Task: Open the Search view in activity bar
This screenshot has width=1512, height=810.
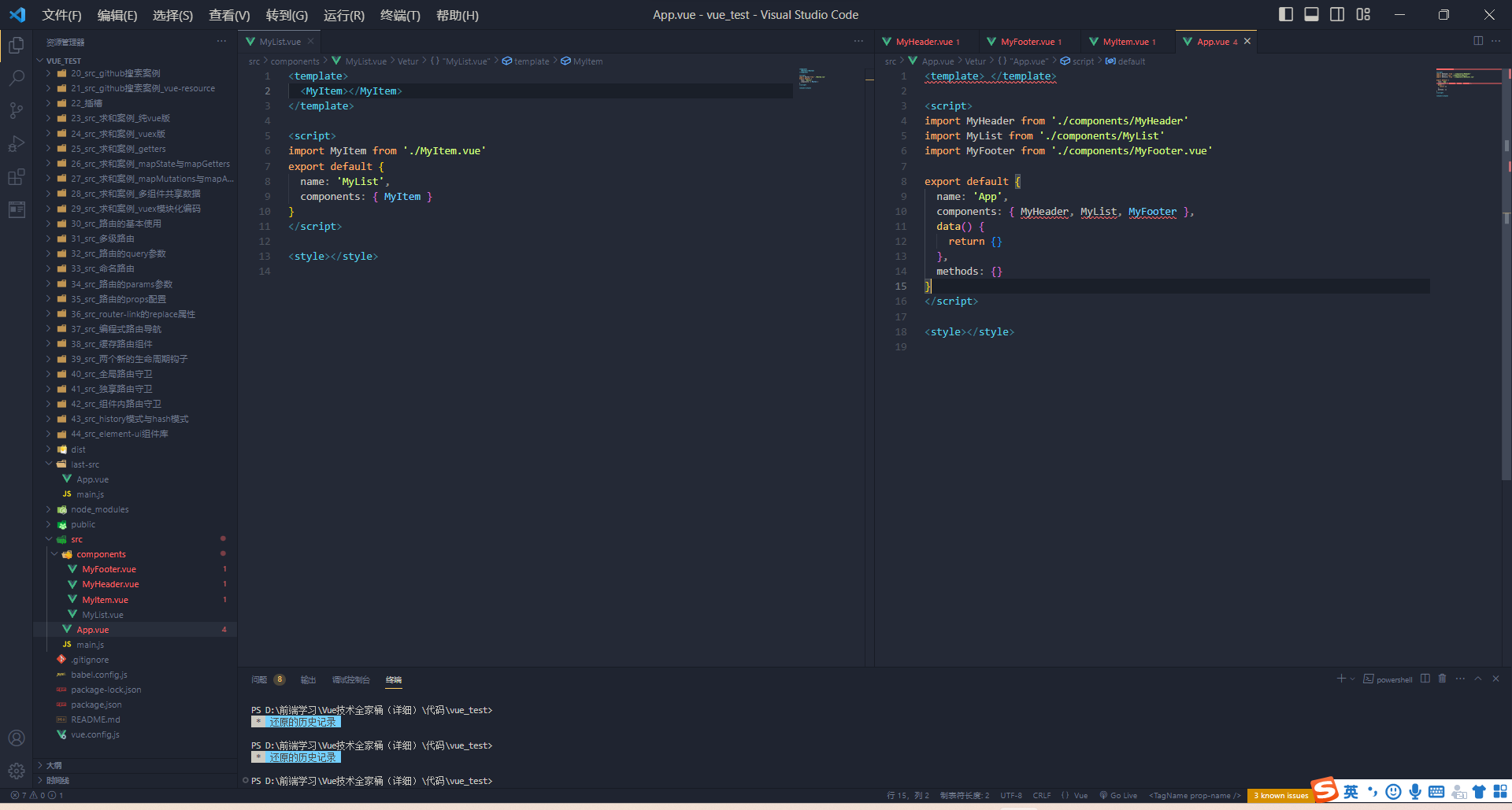Action: point(17,78)
